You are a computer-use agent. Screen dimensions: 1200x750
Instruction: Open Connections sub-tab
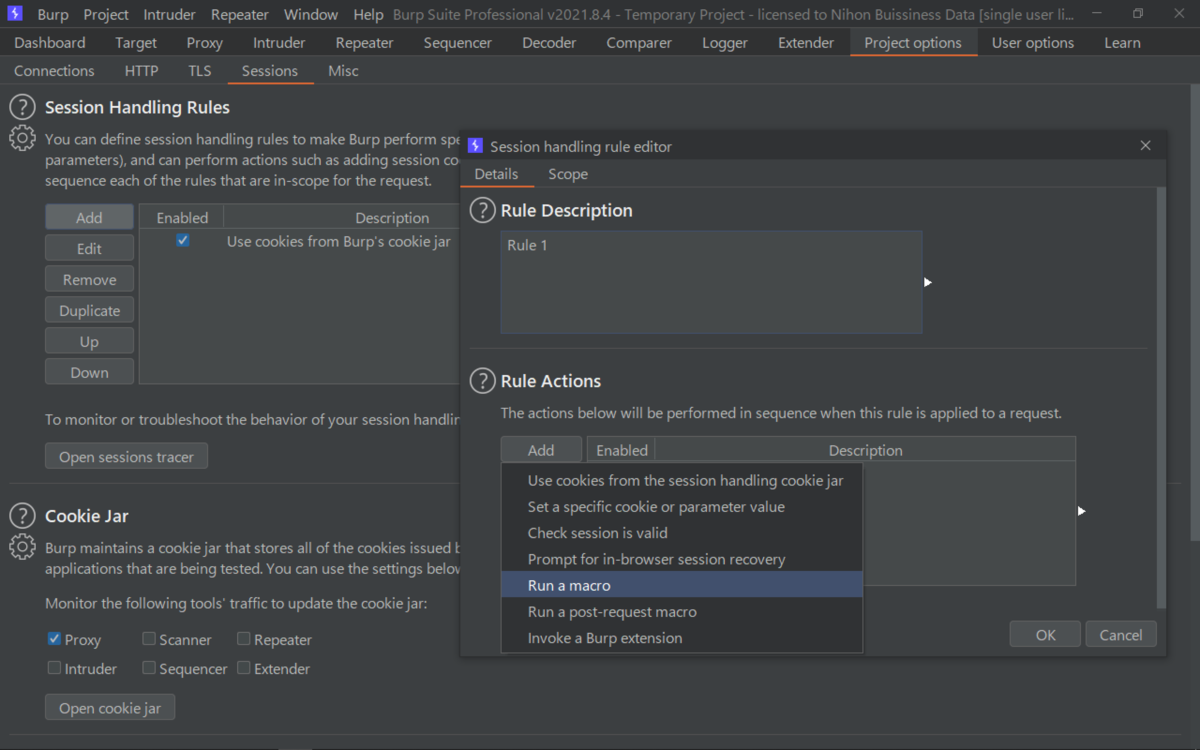(54, 71)
